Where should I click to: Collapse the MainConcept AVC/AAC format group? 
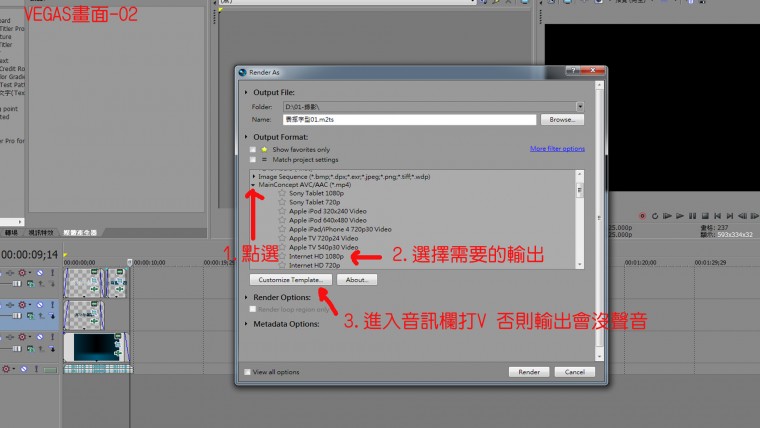click(254, 185)
